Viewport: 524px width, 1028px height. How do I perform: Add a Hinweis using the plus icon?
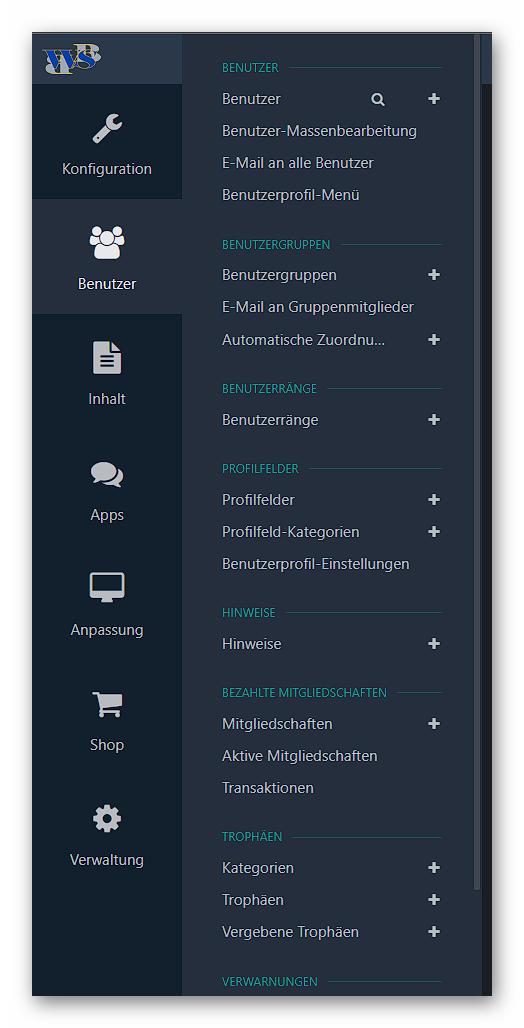pyautogui.click(x=433, y=644)
